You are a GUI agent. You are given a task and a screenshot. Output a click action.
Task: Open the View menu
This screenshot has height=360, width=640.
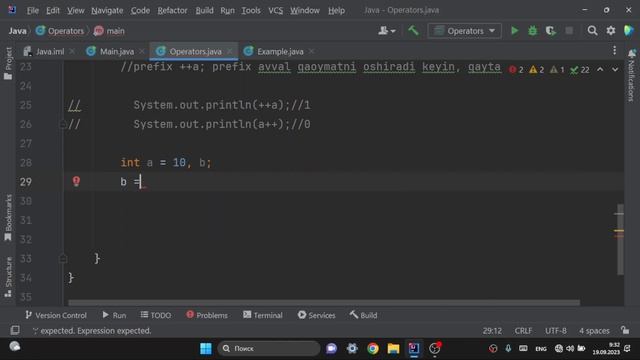[76, 11]
